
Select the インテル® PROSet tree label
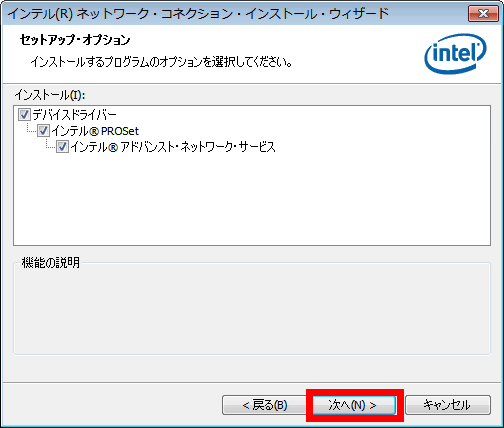point(95,131)
